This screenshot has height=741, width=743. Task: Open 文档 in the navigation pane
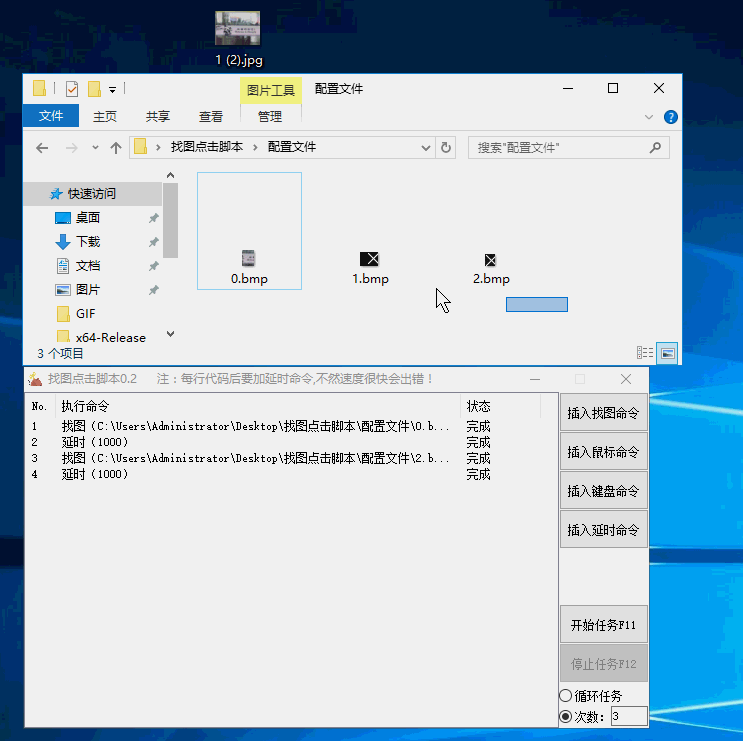(88, 266)
